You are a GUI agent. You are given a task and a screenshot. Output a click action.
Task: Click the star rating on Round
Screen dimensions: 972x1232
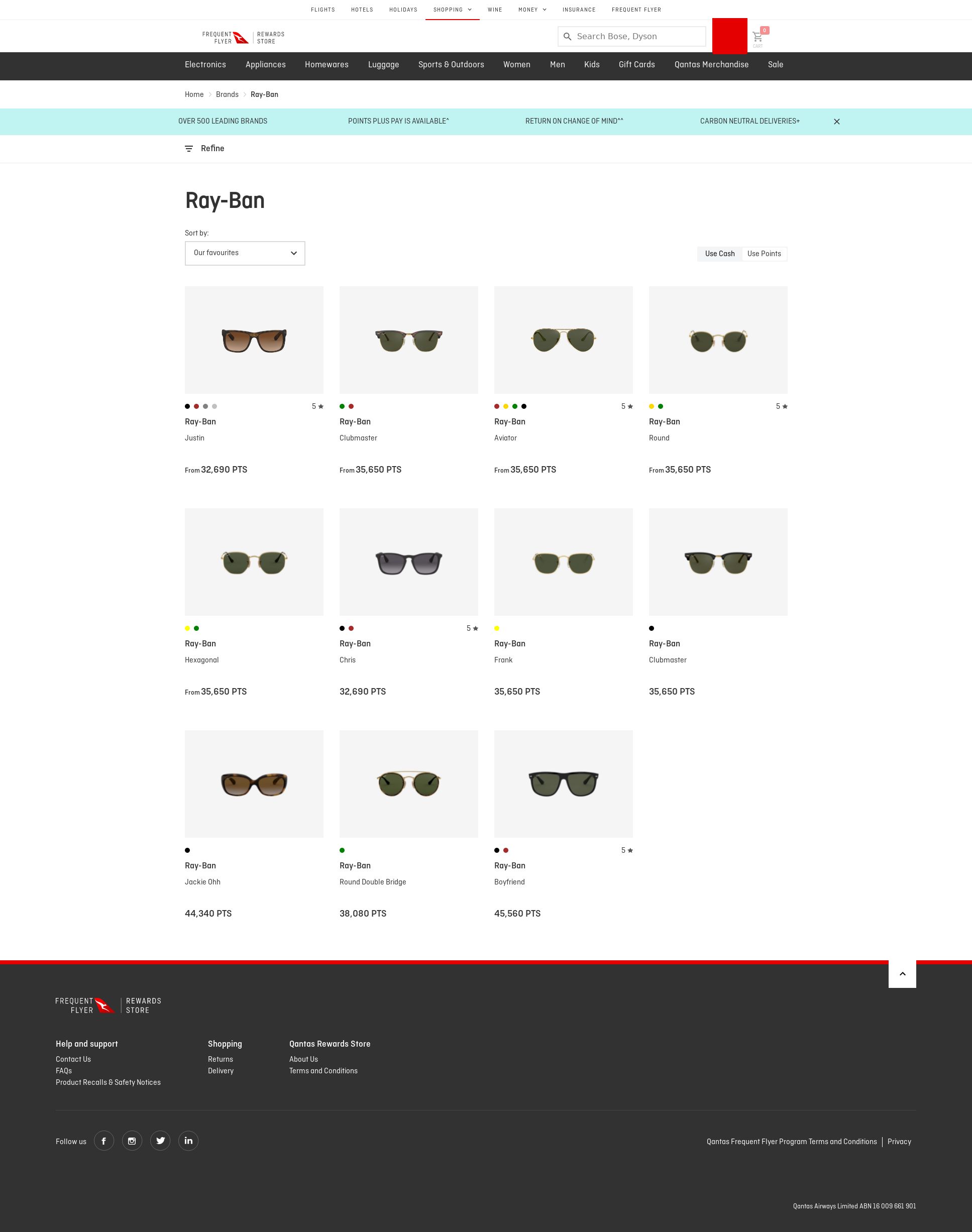coord(782,406)
